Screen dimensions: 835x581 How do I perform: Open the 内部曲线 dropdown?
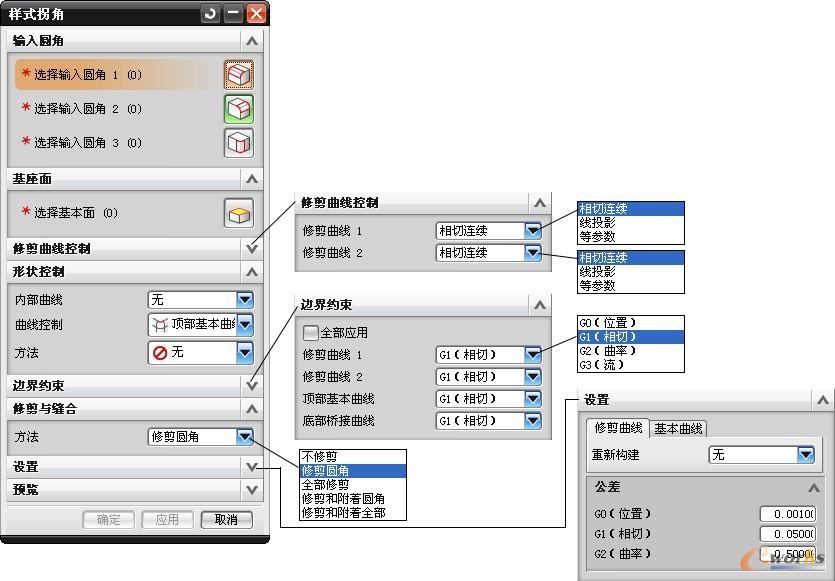pos(244,300)
